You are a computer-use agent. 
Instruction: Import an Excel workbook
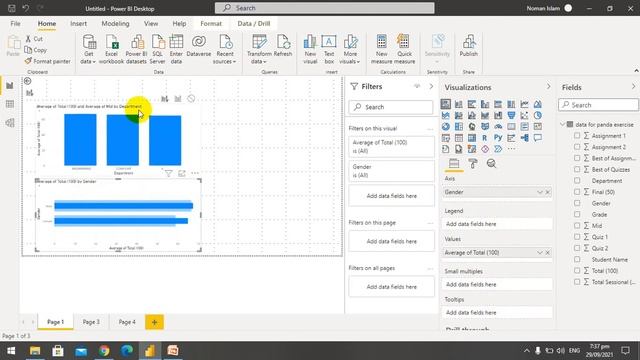tap(111, 49)
